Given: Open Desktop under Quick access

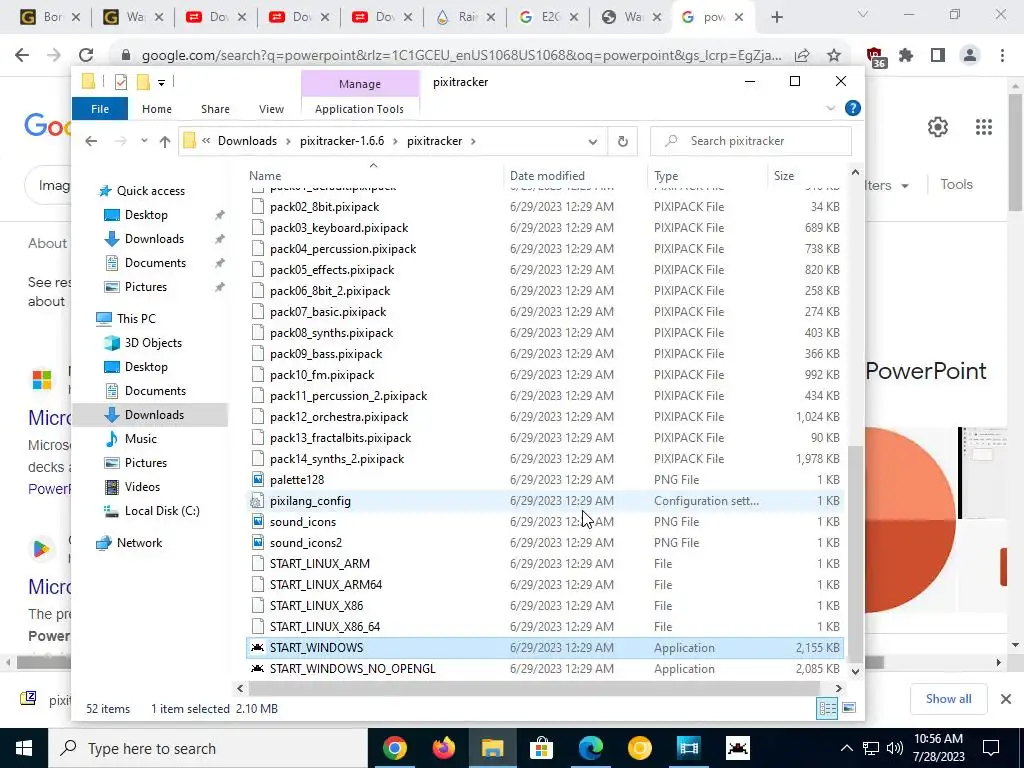Looking at the screenshot, I should 146,215.
